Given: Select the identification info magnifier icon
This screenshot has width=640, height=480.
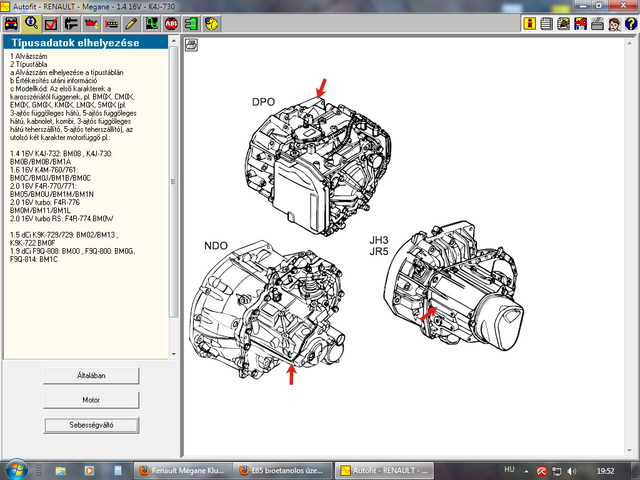Looking at the screenshot, I should pyautogui.click(x=31, y=24).
